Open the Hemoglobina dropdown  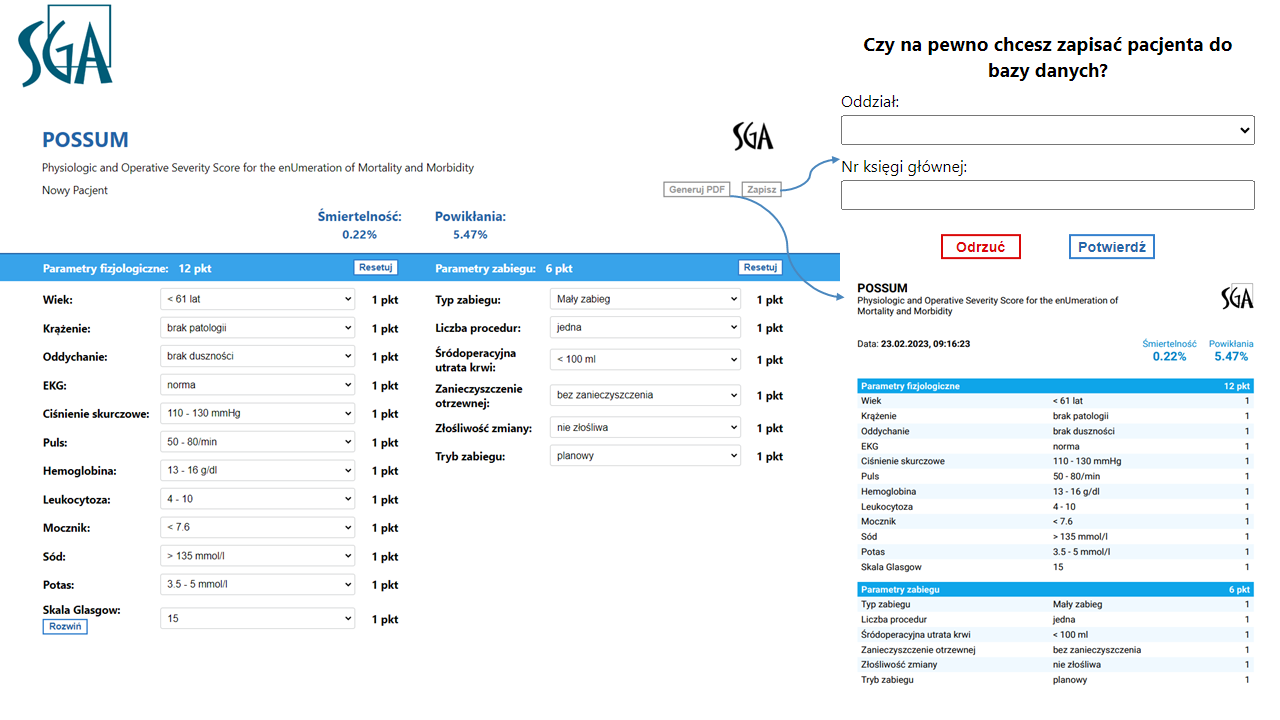click(258, 470)
